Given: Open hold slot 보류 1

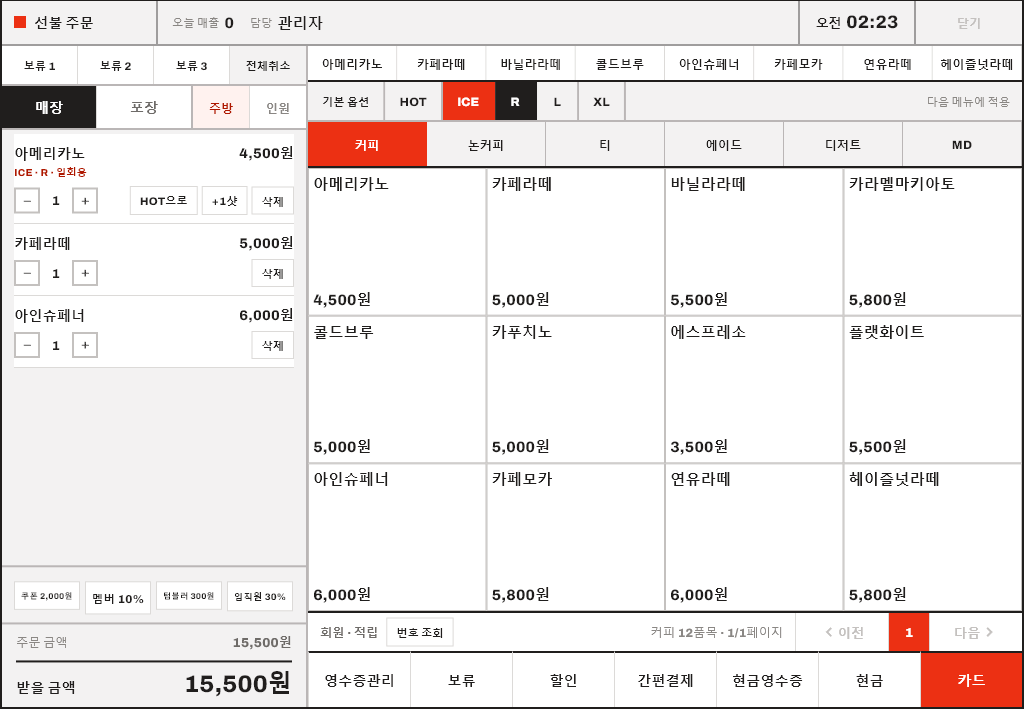Looking at the screenshot, I should pyautogui.click(x=40, y=65).
